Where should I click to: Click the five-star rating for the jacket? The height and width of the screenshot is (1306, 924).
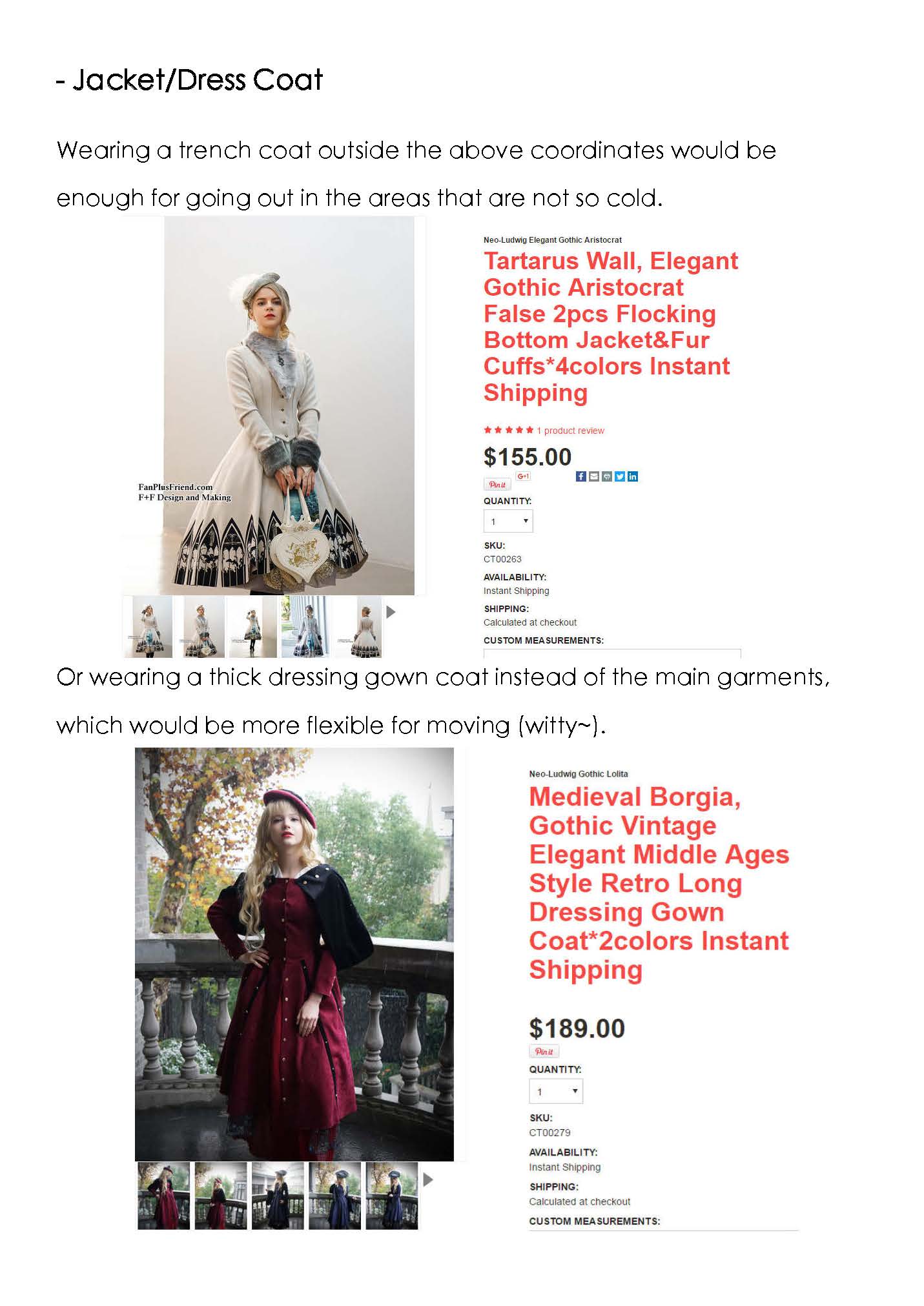(x=509, y=430)
